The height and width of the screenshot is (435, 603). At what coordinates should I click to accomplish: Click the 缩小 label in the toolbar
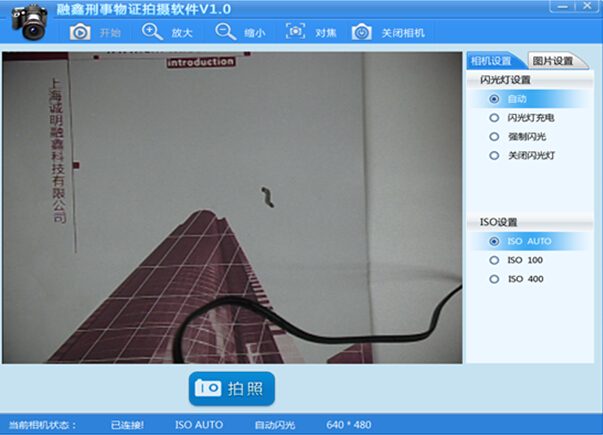(255, 33)
